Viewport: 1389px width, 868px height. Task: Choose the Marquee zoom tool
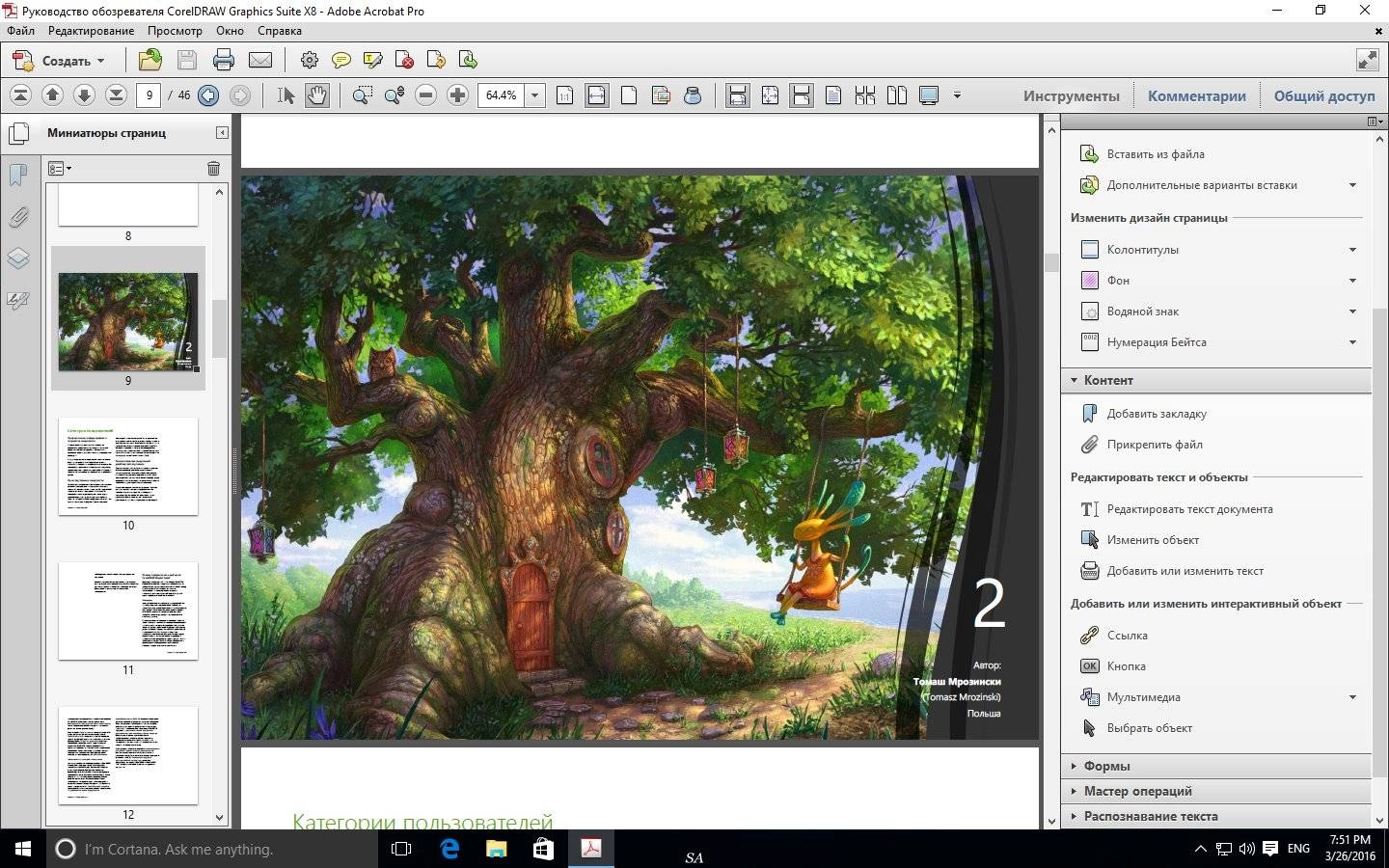pos(363,95)
